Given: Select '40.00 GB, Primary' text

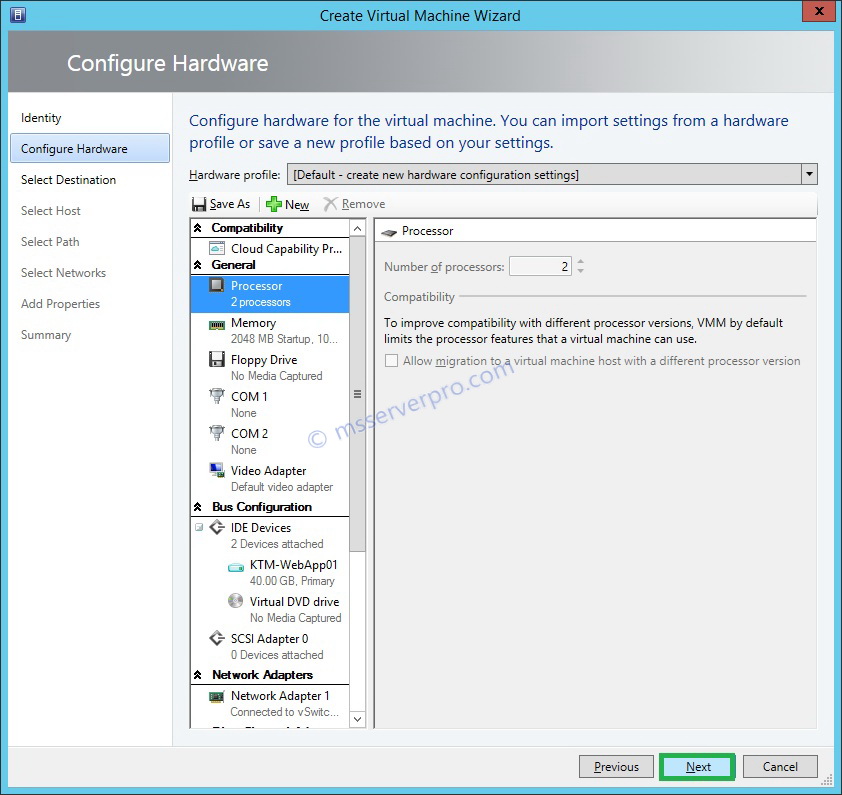Looking at the screenshot, I should pyautogui.click(x=292, y=581).
